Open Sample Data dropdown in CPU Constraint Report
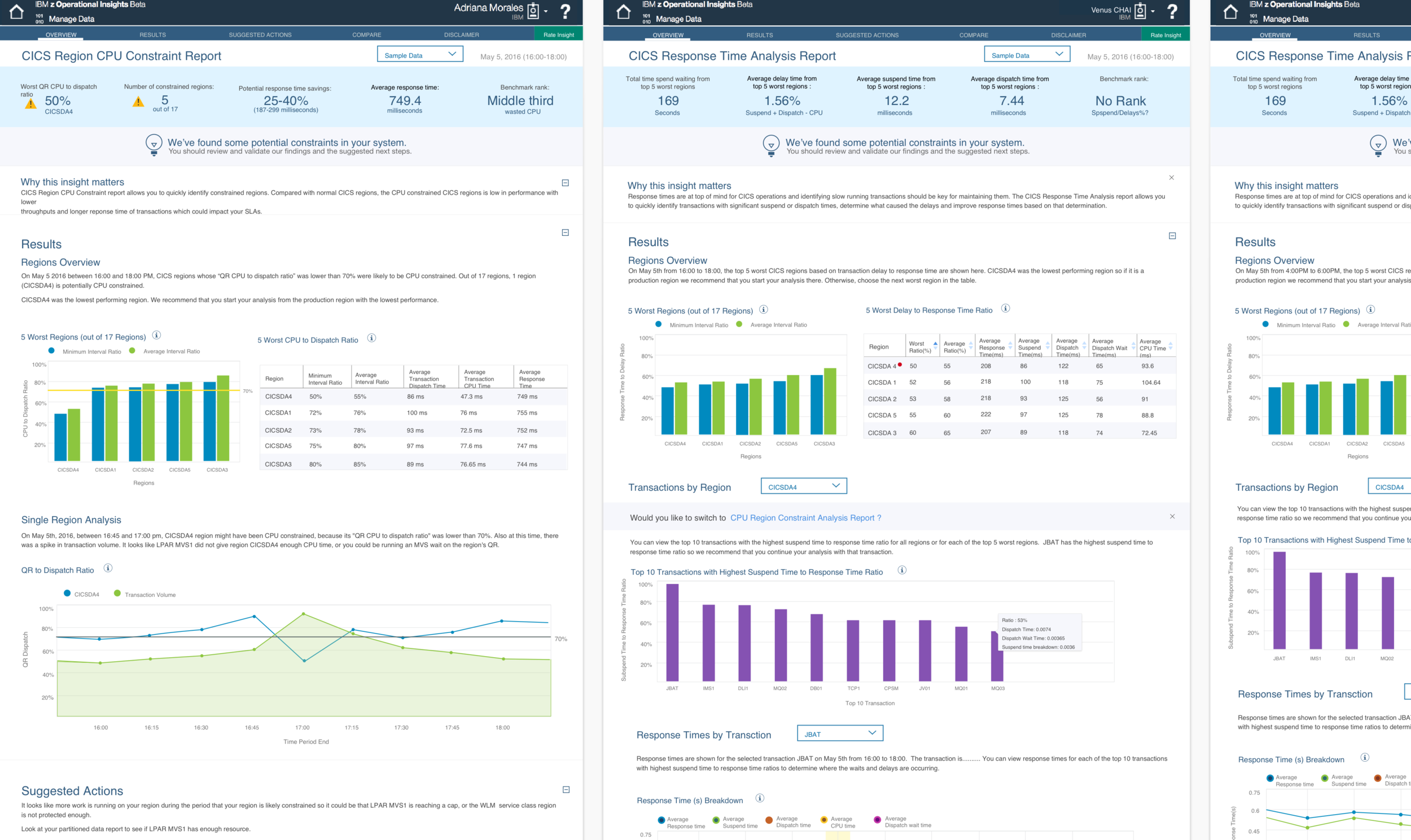1411x840 pixels. tap(420, 55)
